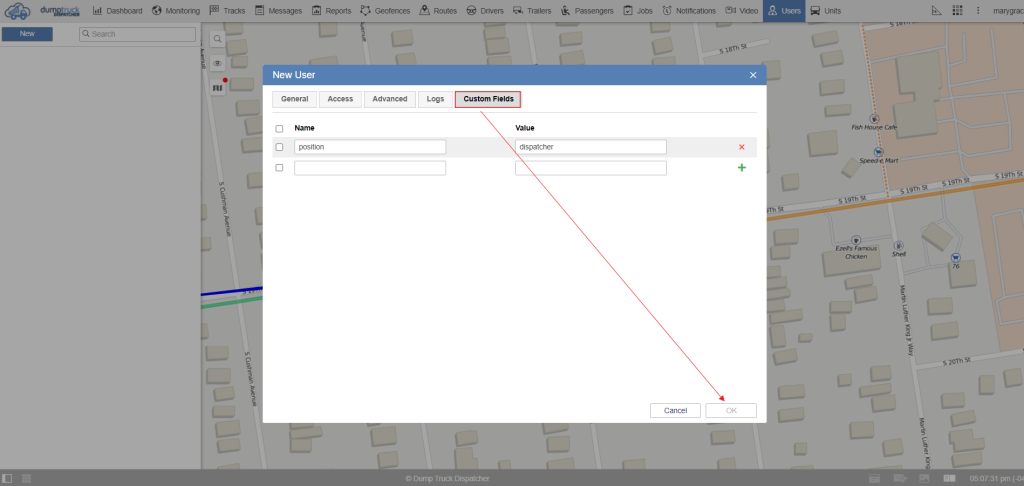Open the Advanced tab
This screenshot has width=1024, height=486.
pyautogui.click(x=389, y=99)
